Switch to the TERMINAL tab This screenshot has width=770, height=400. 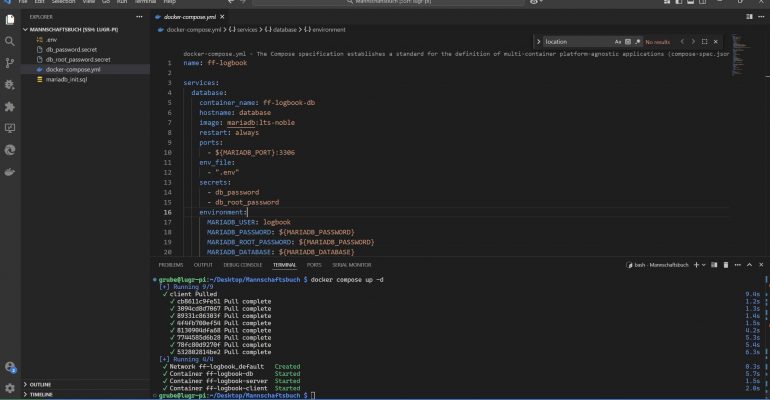[x=284, y=265]
